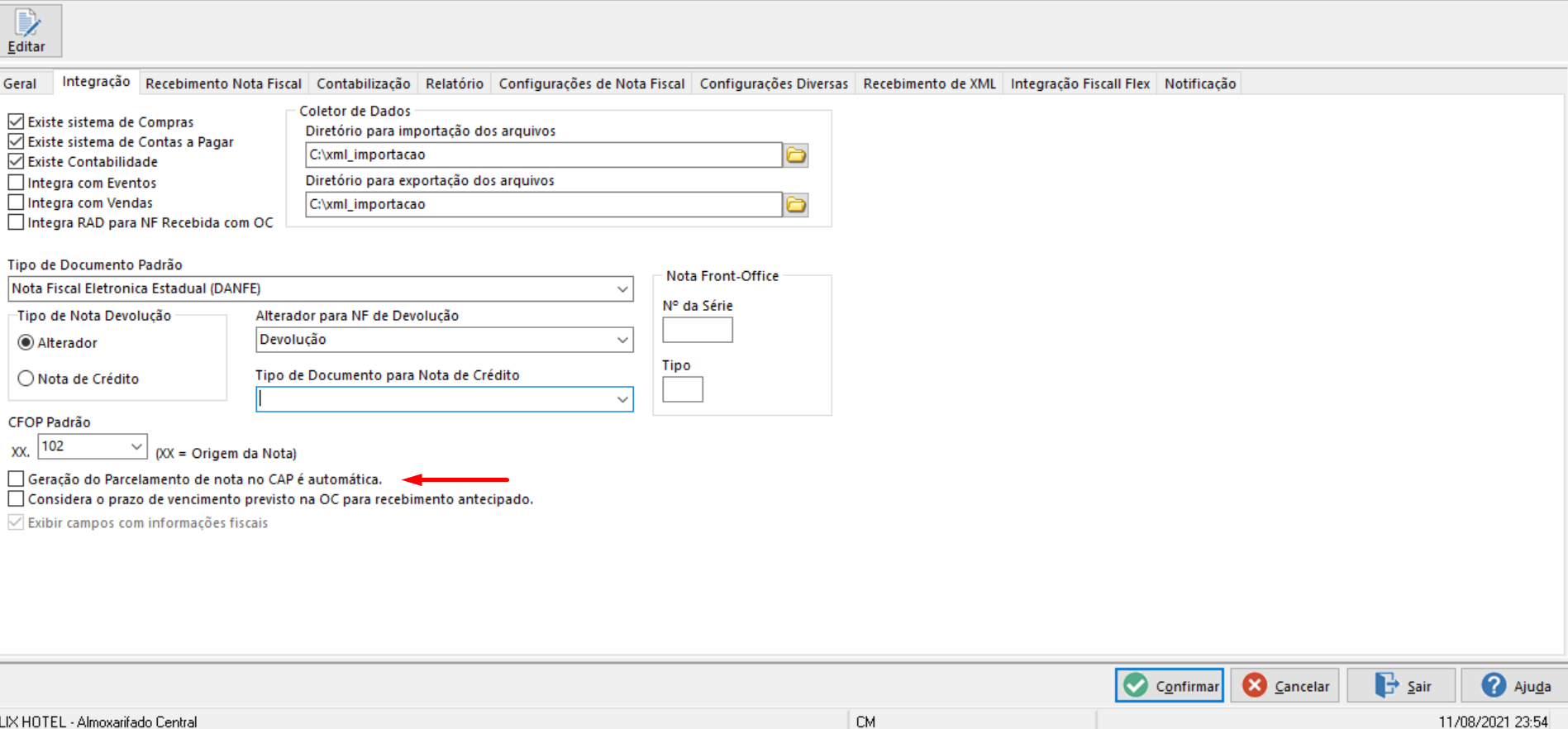Click the date and time in status bar
This screenshot has height=729, width=1568.
(x=1493, y=722)
